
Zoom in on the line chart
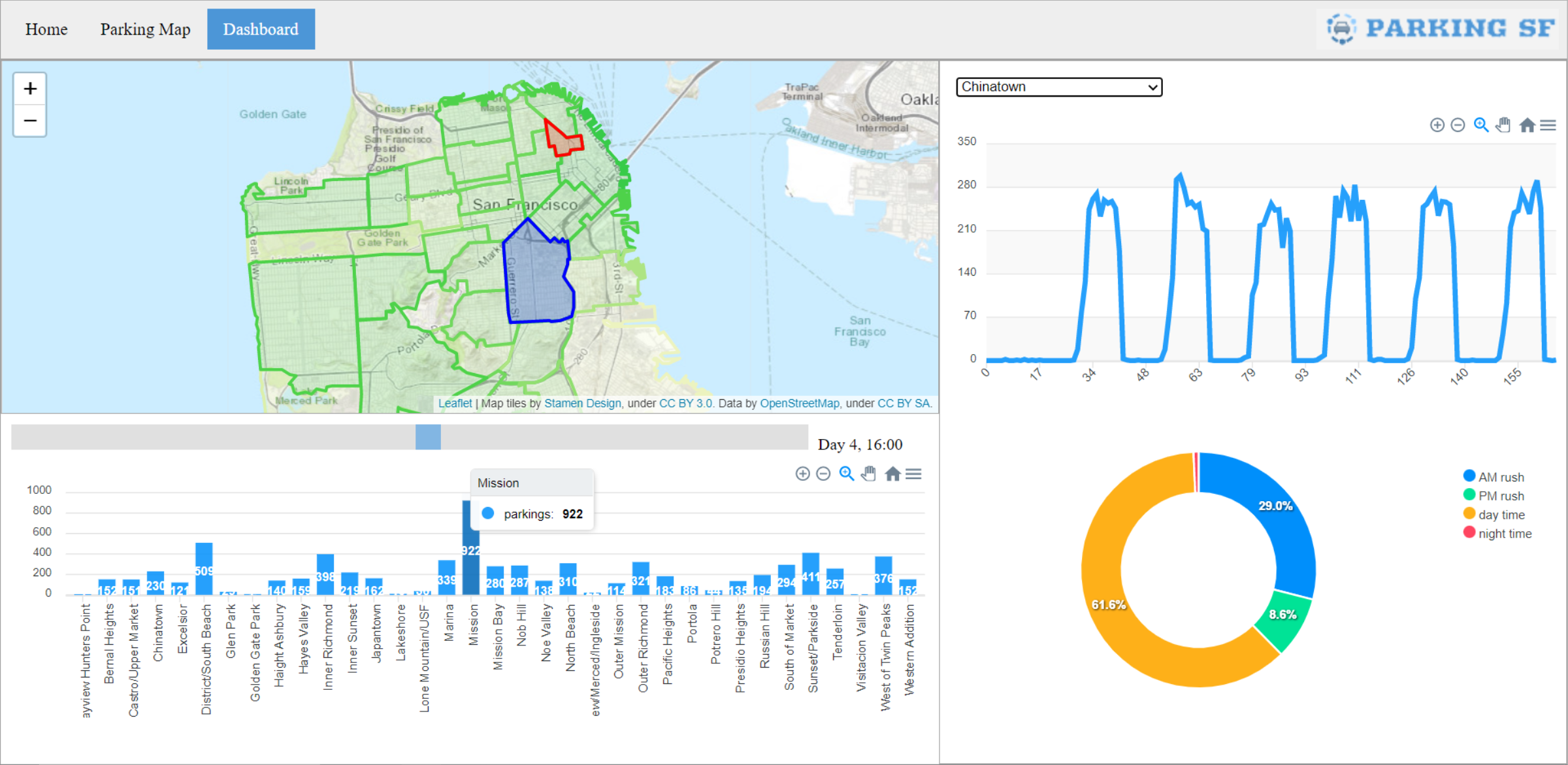coord(1437,125)
